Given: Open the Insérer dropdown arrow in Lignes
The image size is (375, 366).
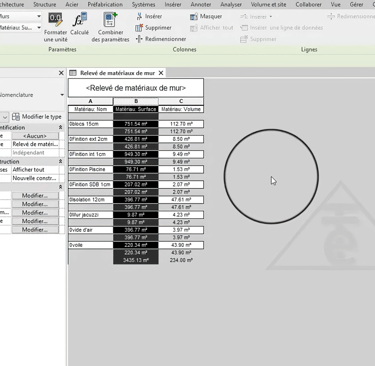Looking at the screenshot, I should 271,17.
